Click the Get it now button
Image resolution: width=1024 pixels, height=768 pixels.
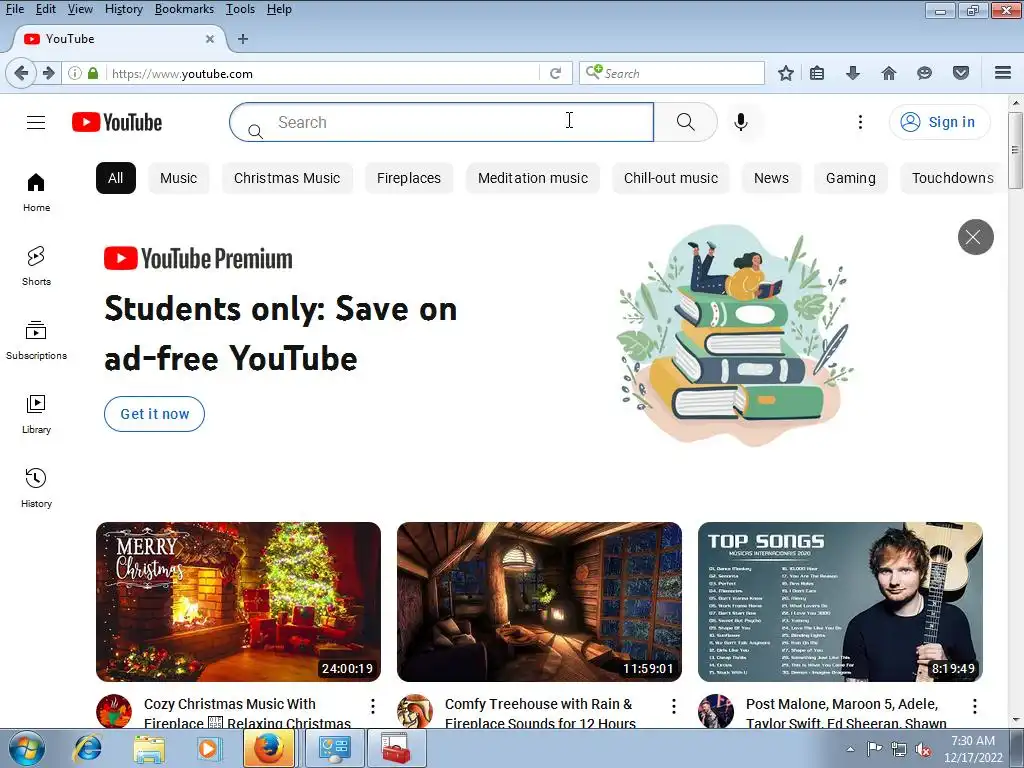(x=154, y=414)
